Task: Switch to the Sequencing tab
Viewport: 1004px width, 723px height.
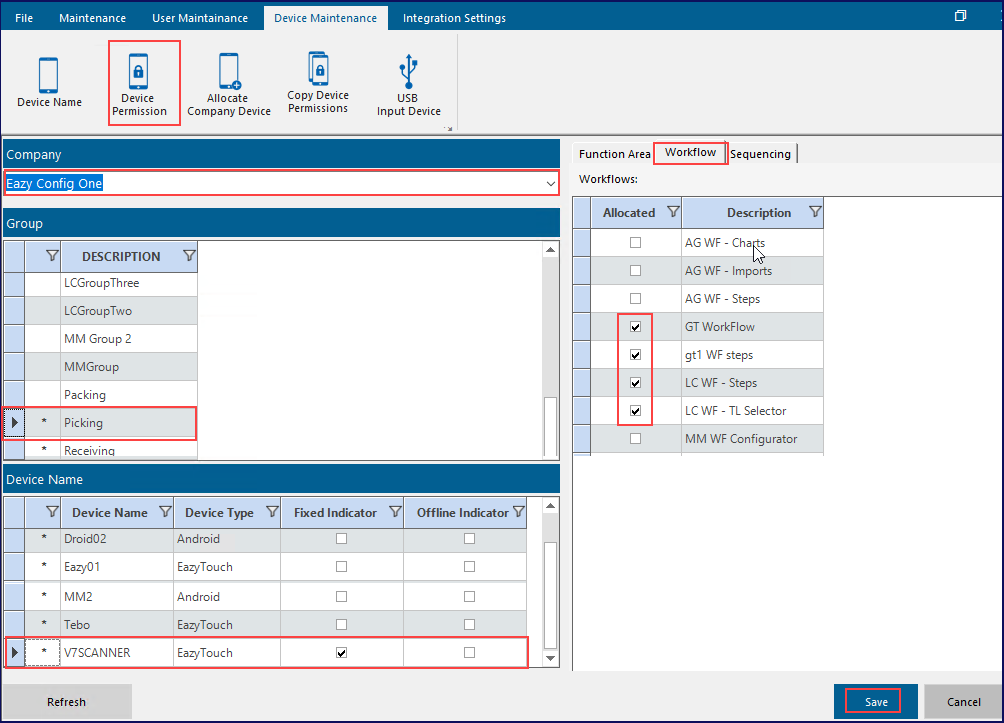Action: pyautogui.click(x=761, y=153)
